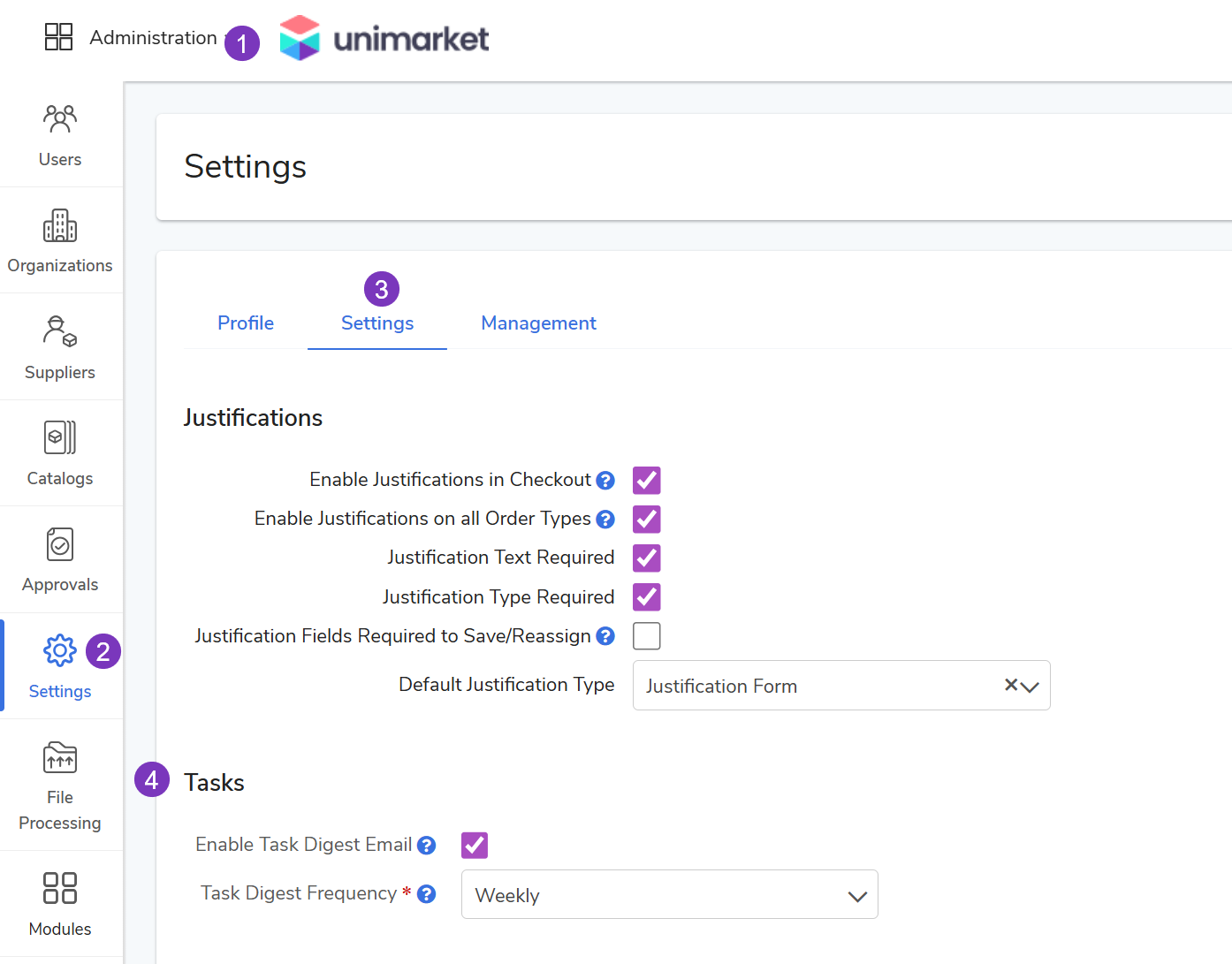1232x964 pixels.
Task: Click the Settings gear in sidebar
Action: (60, 651)
